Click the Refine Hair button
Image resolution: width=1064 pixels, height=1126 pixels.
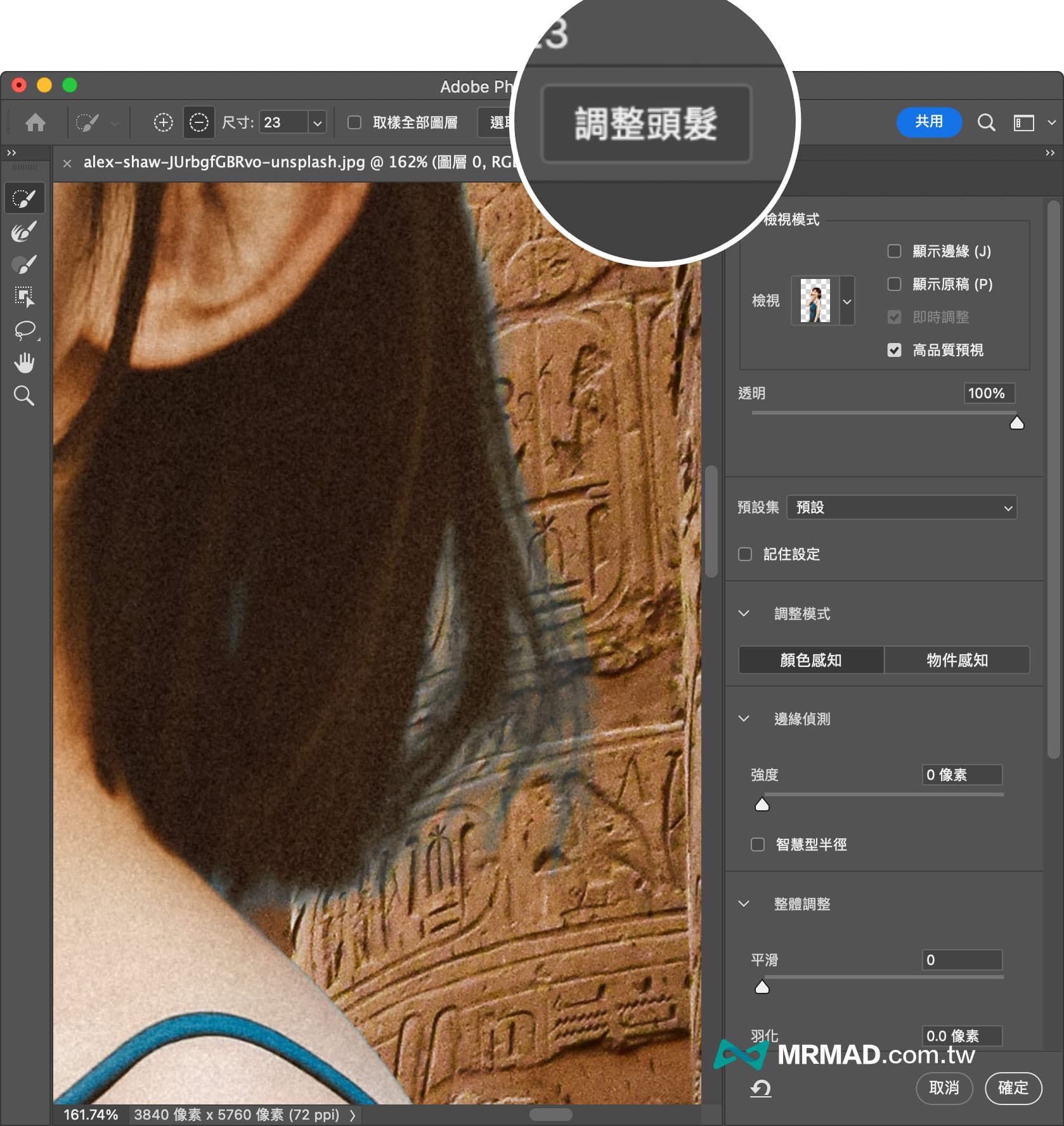pos(647,124)
